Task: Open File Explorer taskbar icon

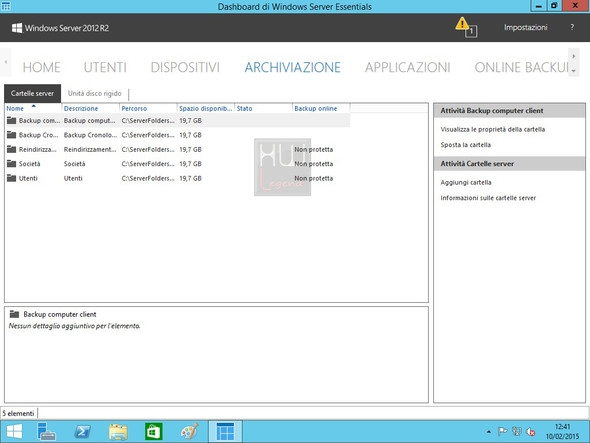Action: (118, 431)
